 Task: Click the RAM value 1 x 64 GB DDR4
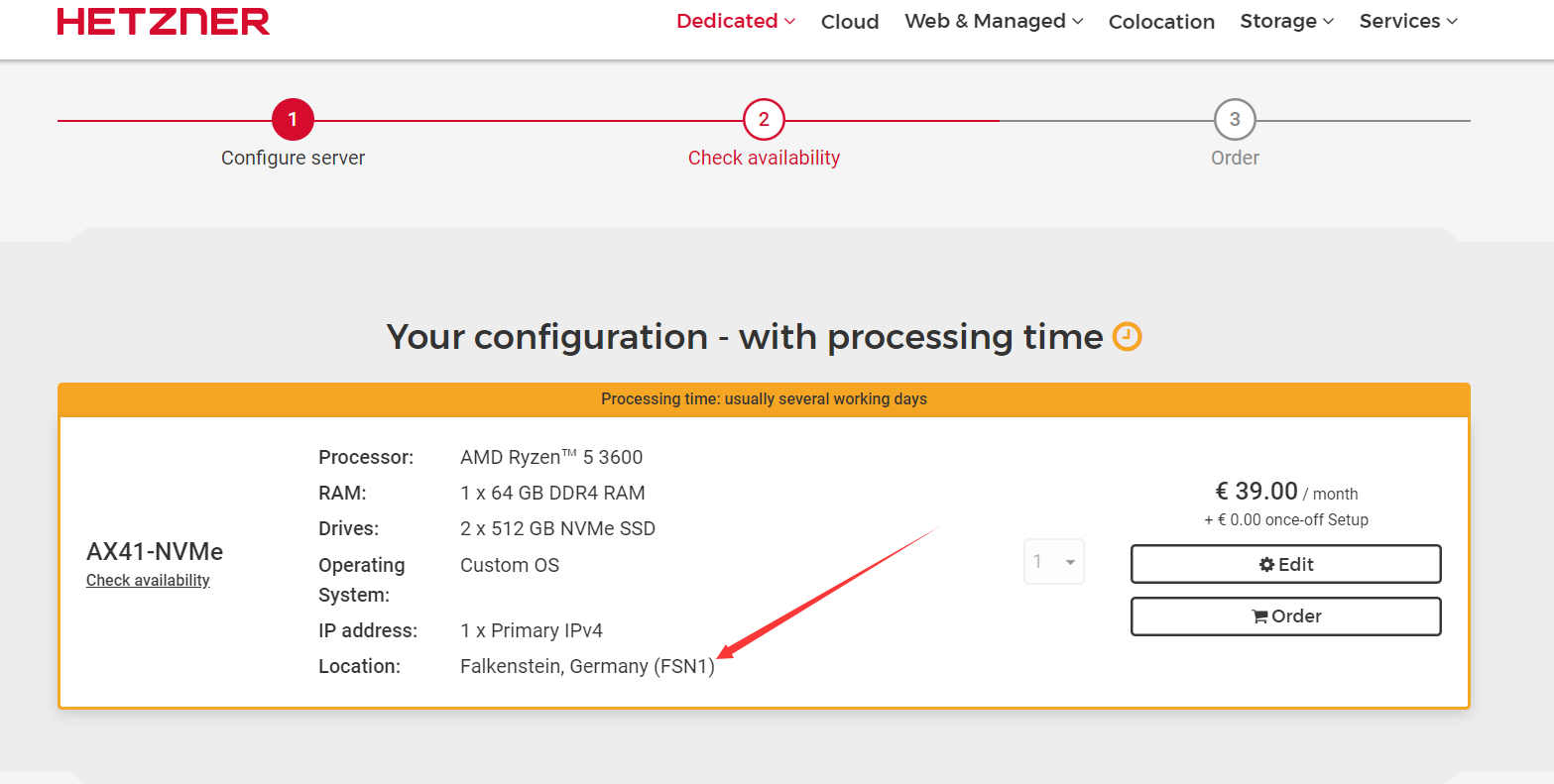(552, 493)
